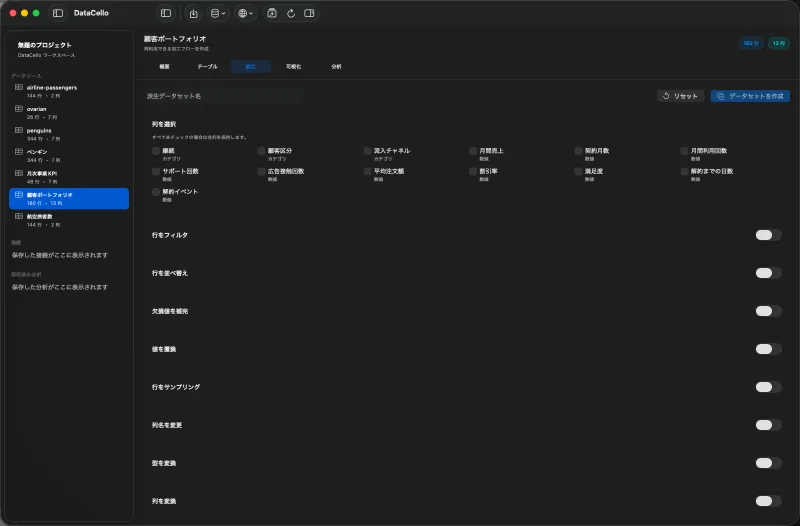Click the 13 列 badge

779,43
